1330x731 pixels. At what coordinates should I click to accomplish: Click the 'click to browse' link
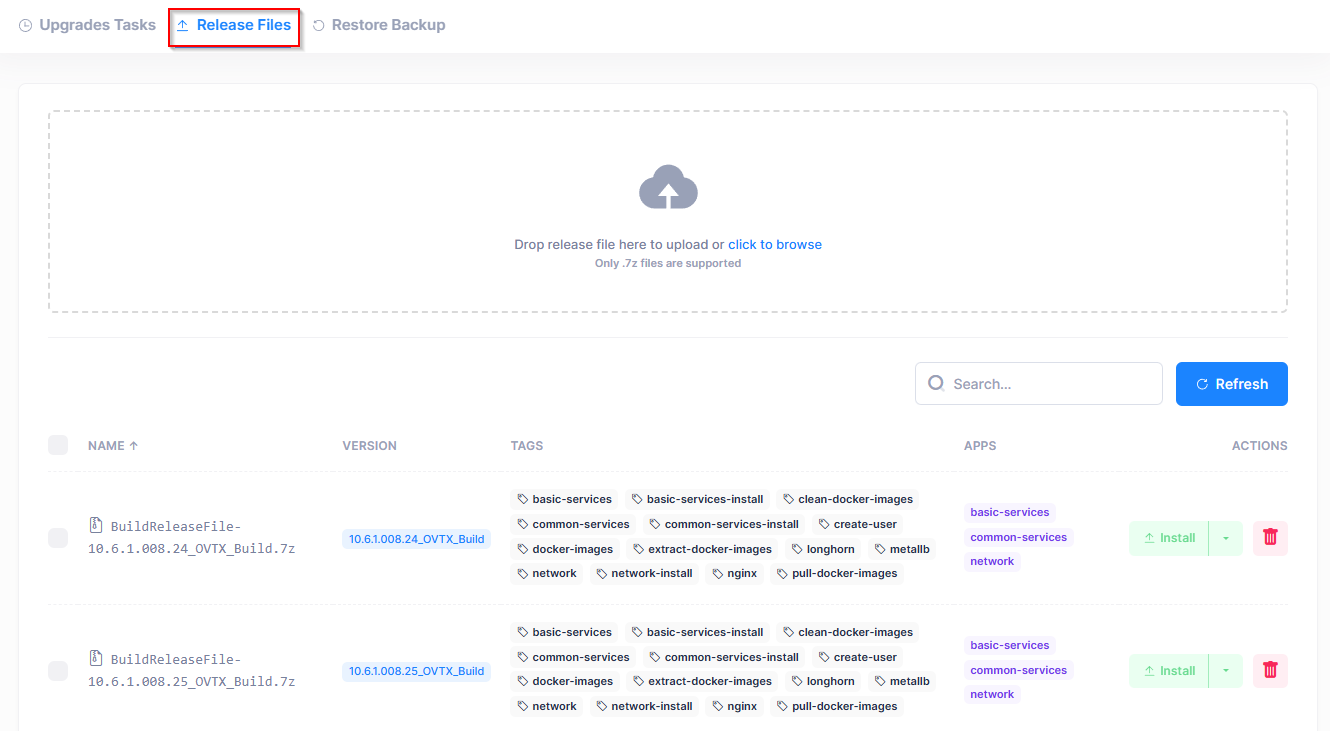pos(775,244)
